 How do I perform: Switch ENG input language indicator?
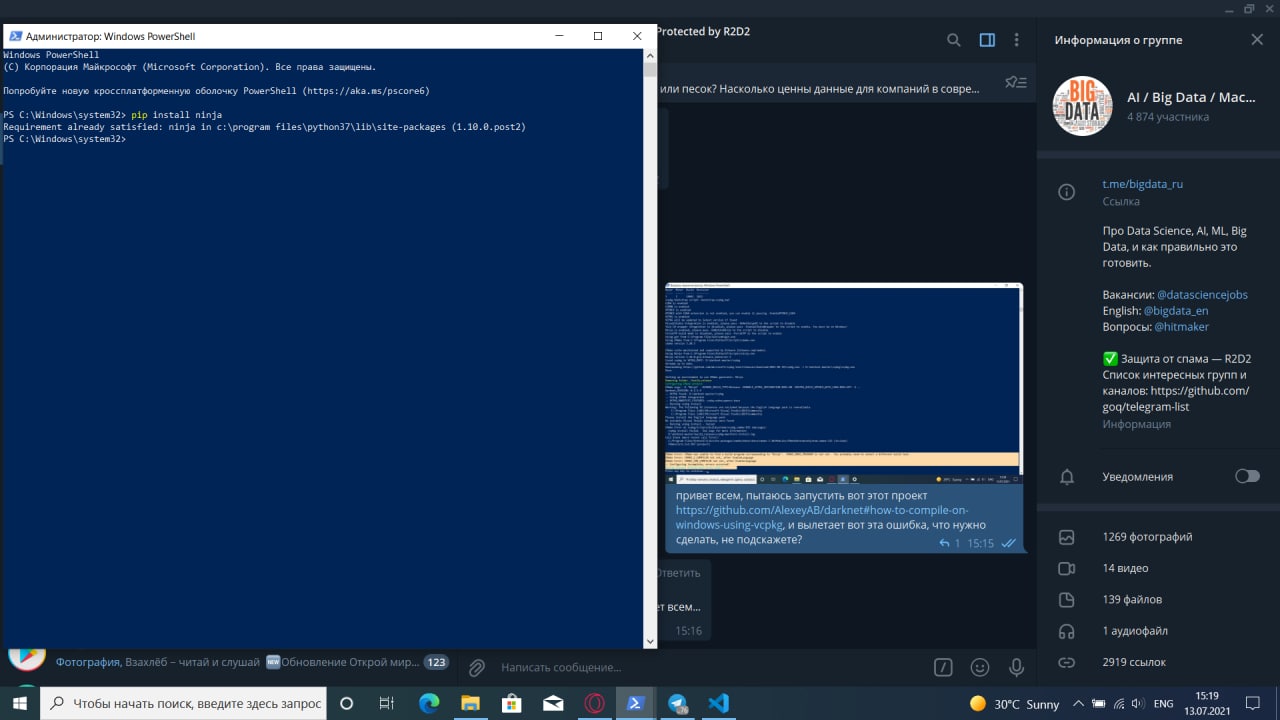(1163, 704)
